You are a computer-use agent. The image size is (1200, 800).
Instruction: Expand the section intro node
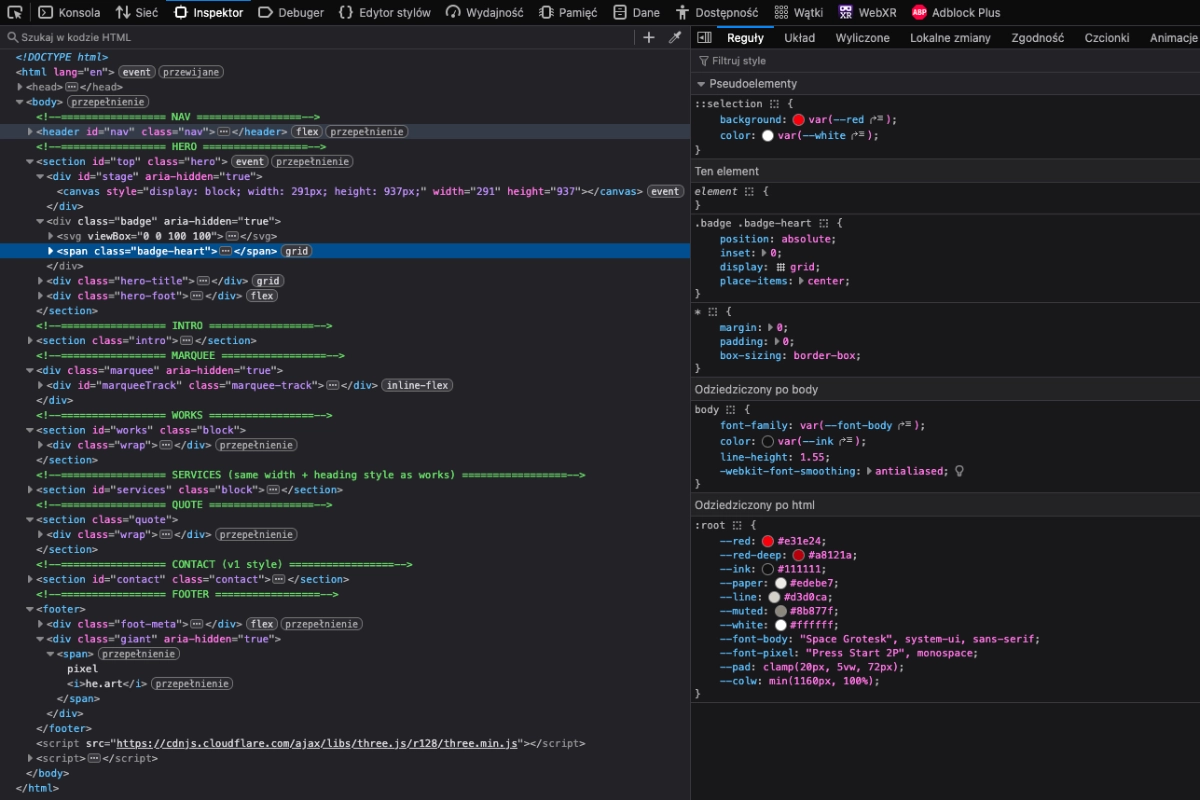30,341
